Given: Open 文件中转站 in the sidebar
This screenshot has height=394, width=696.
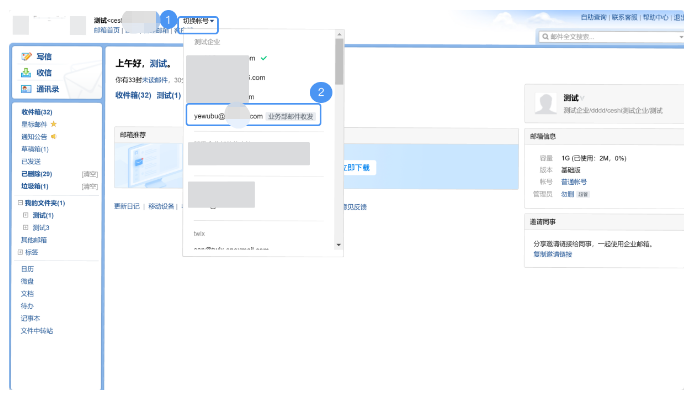Looking at the screenshot, I should click(x=37, y=331).
